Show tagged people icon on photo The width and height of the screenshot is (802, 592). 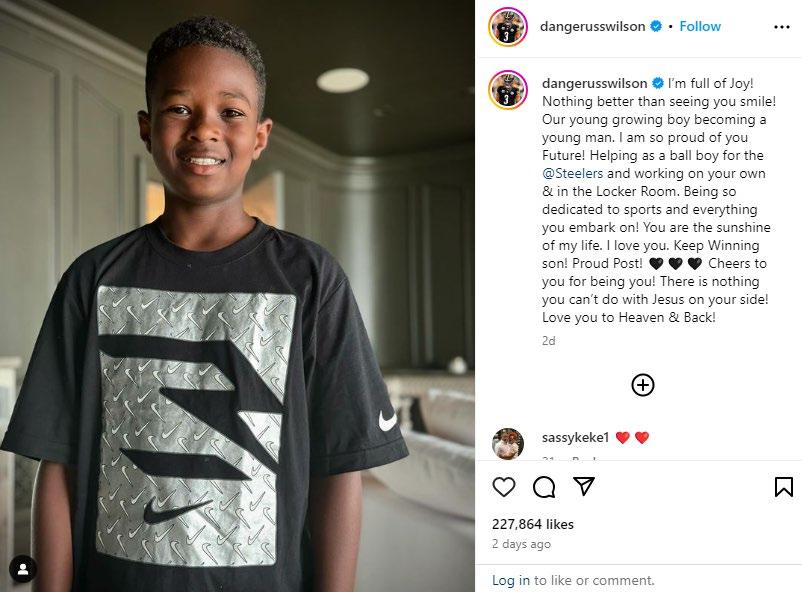[23, 569]
